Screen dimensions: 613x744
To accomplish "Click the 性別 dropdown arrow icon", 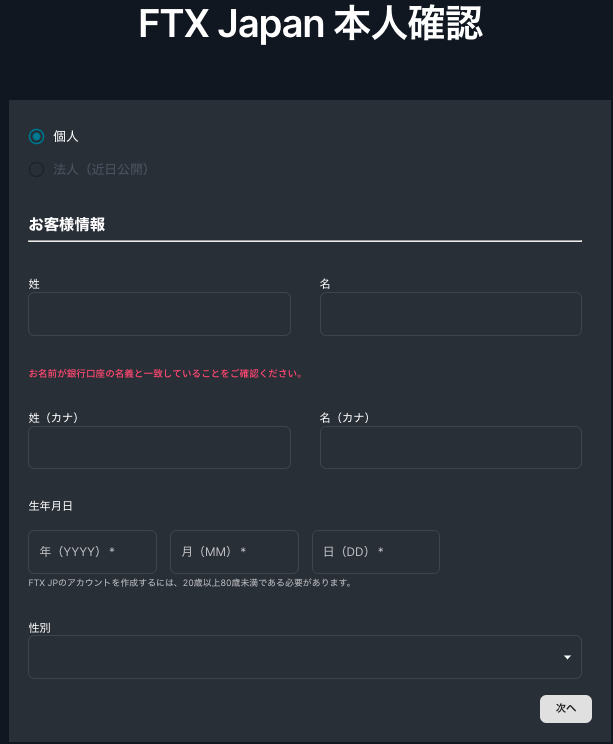I will 567,657.
